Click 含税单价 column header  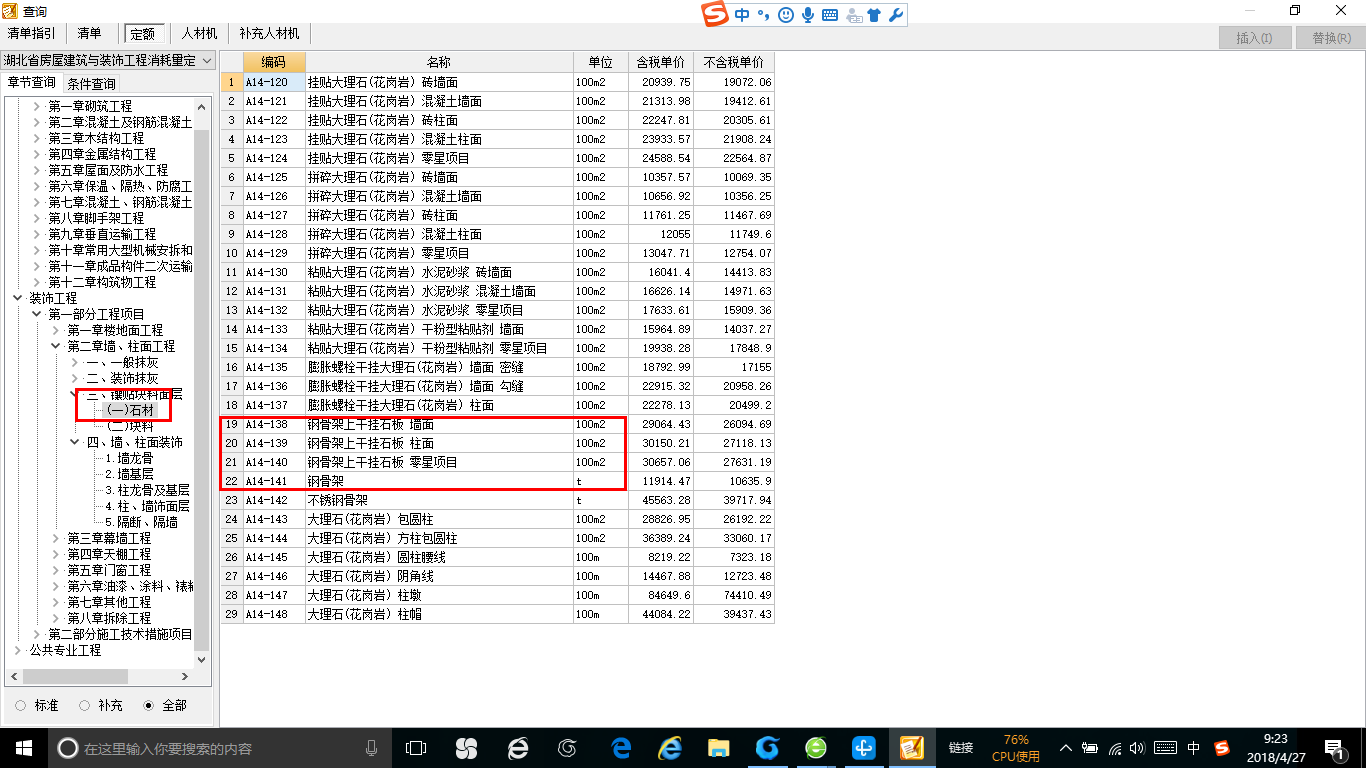click(x=661, y=62)
